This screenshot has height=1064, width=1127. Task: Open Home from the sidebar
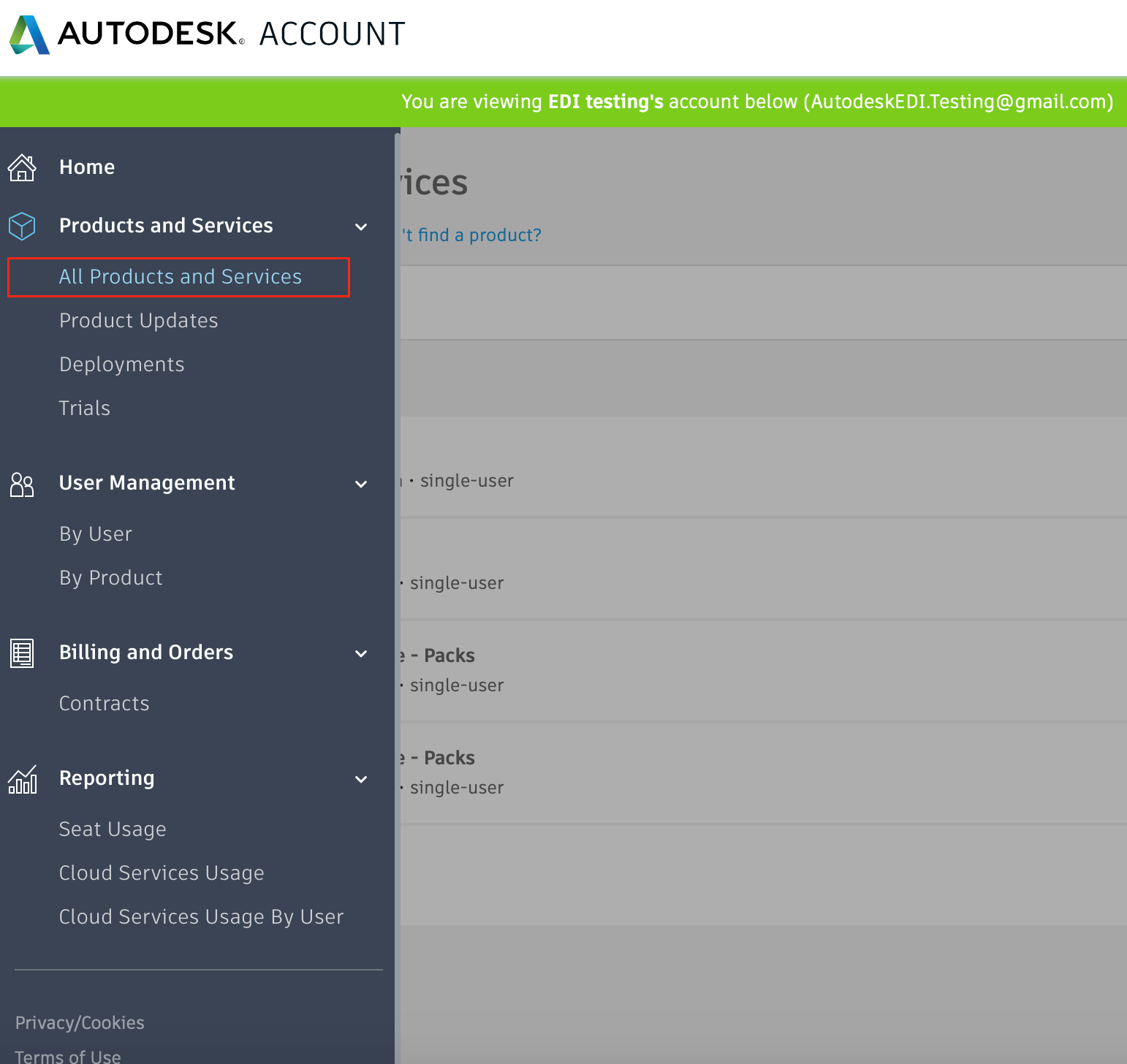coord(86,167)
